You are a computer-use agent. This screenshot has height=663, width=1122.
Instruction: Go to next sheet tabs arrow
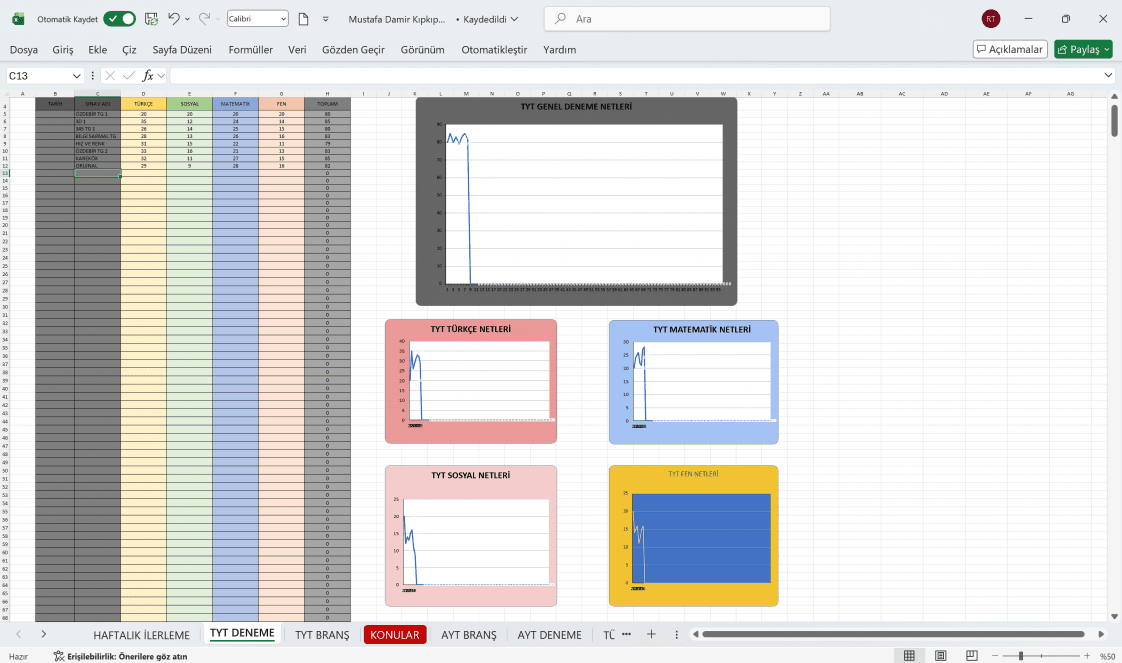(44, 634)
